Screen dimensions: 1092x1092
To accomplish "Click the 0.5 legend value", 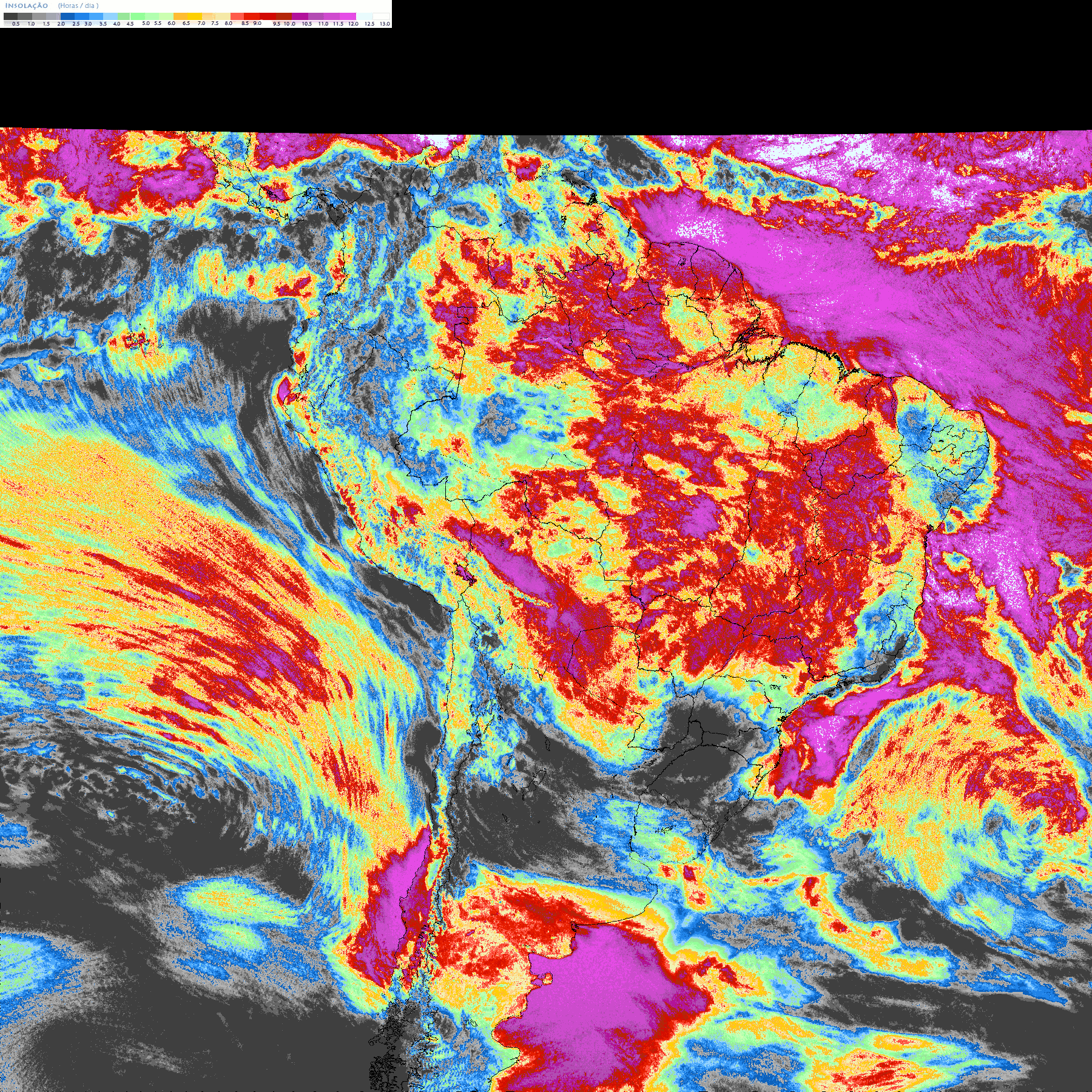I will click(x=16, y=24).
